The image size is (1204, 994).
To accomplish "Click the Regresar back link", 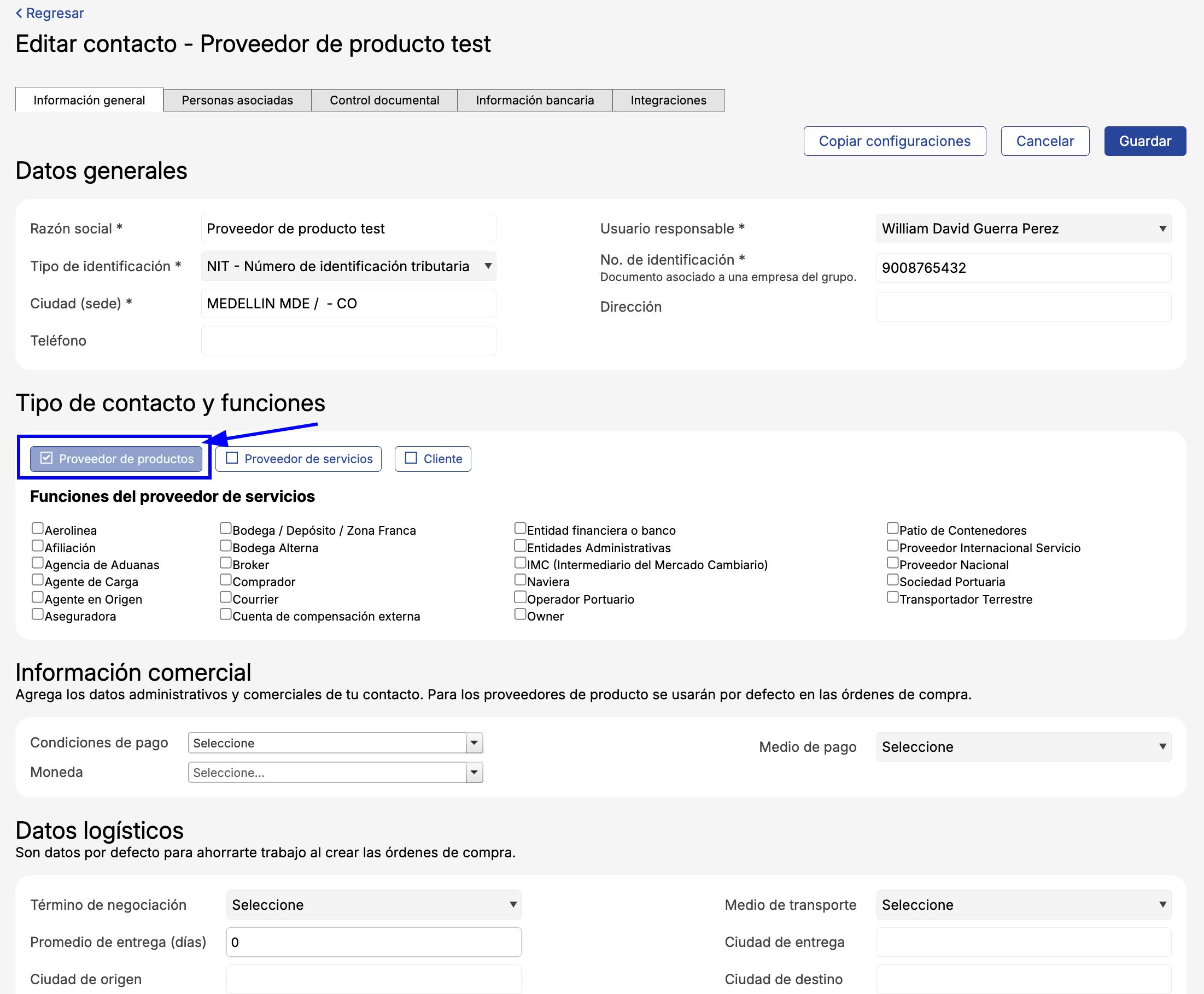I will tap(50, 13).
